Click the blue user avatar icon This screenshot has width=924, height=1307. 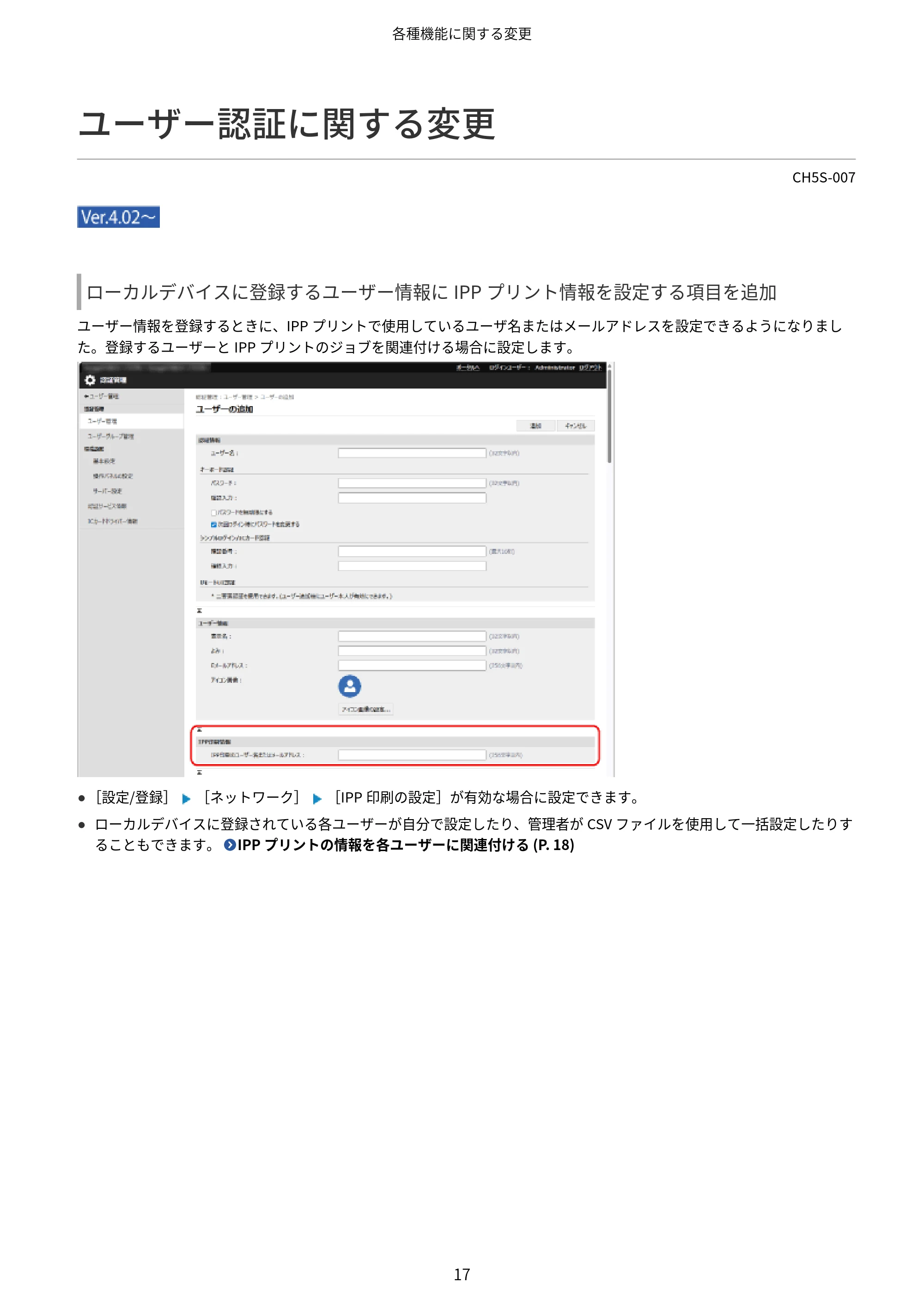point(350,686)
